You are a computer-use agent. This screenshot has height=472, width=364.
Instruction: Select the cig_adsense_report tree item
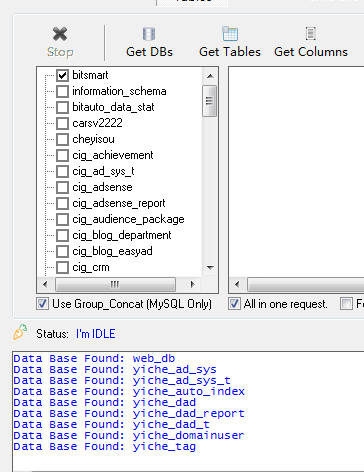(119, 203)
